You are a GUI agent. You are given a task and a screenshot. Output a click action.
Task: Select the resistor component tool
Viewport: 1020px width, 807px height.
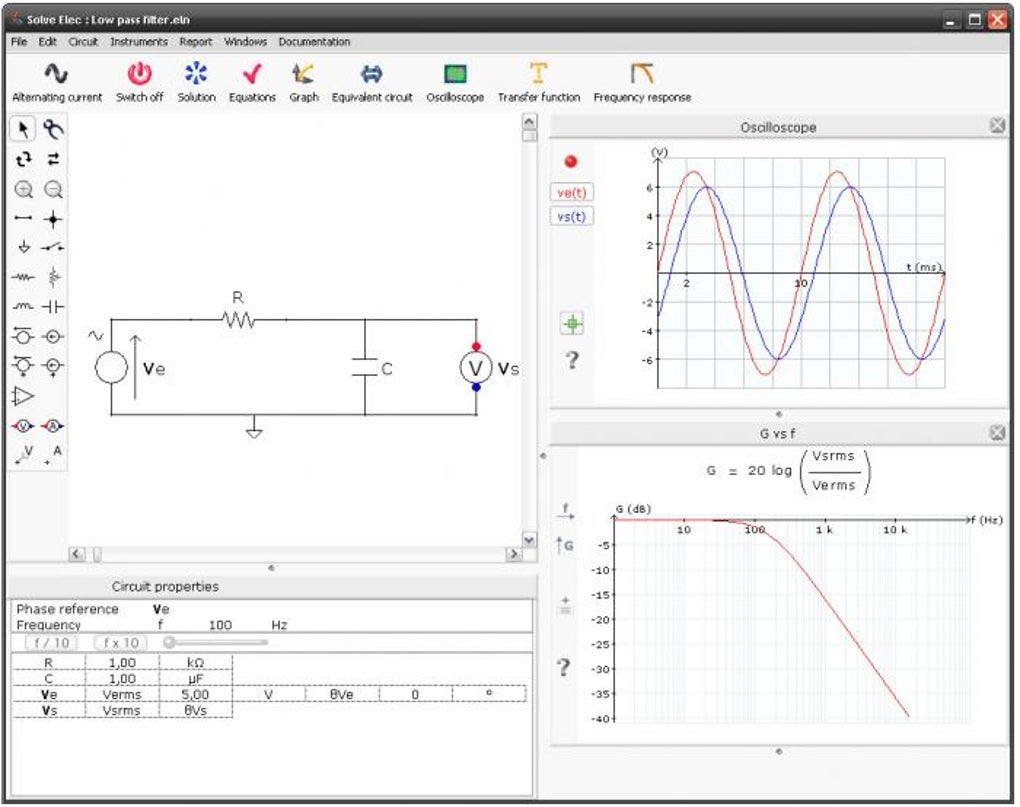23,277
